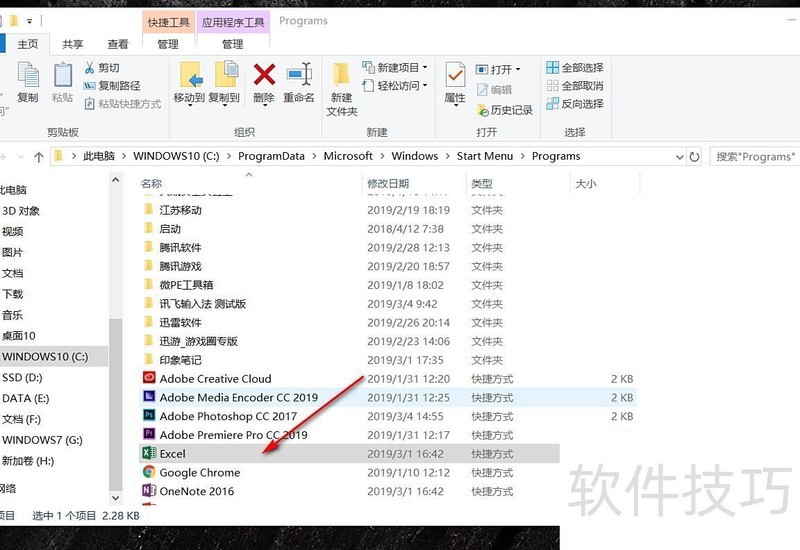Image resolution: width=800 pixels, height=550 pixels.
Task: Click the Rename icon in ribbon
Action: coord(299,75)
